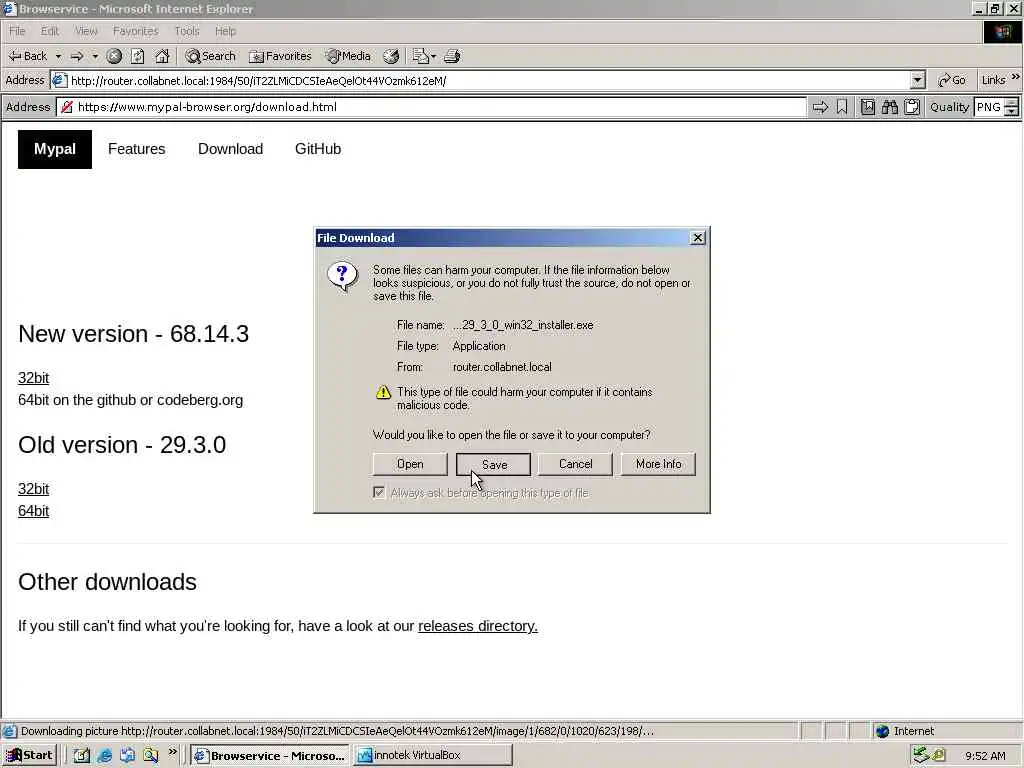
Task: Cancel the File Download dialog
Action: pyautogui.click(x=575, y=464)
